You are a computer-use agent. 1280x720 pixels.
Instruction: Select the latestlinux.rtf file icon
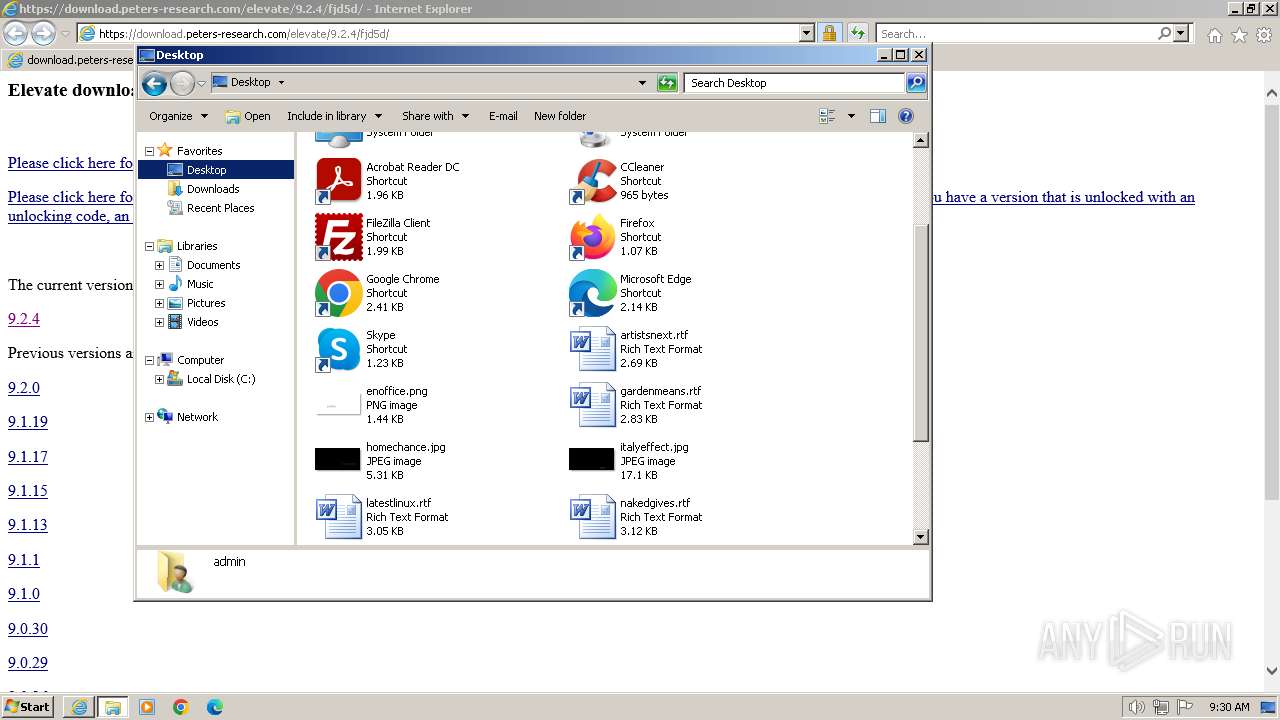[338, 517]
